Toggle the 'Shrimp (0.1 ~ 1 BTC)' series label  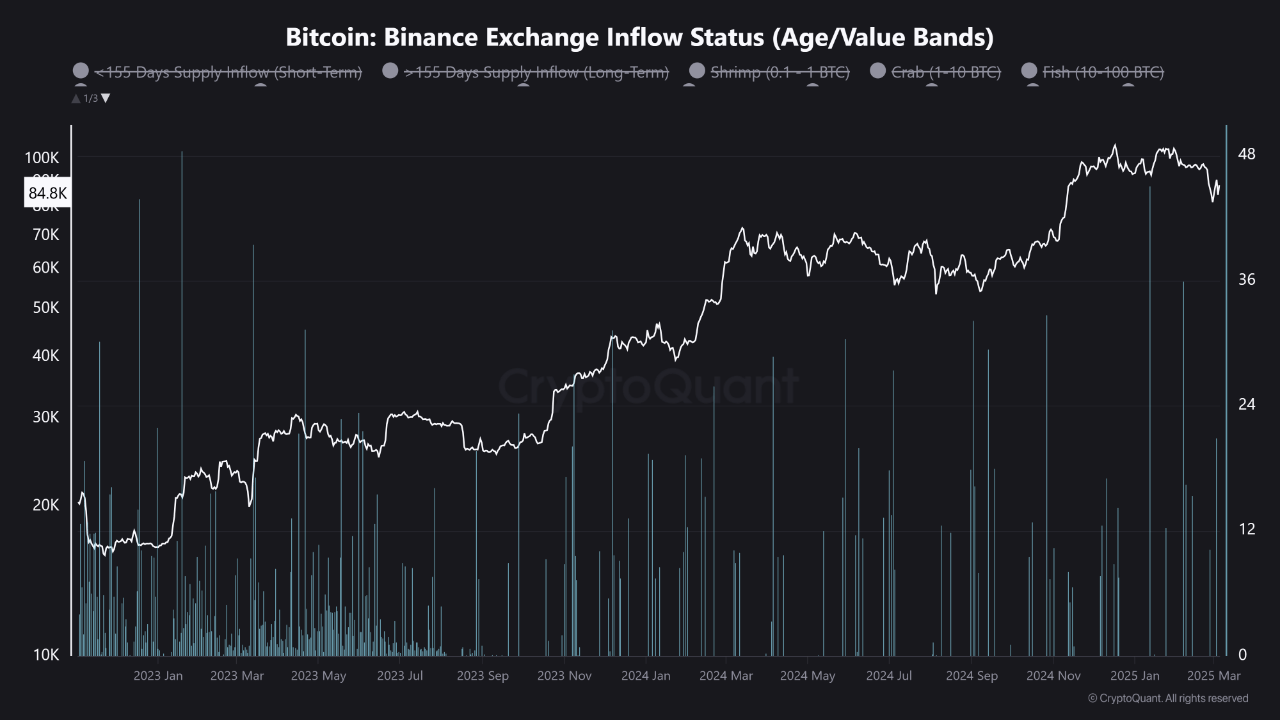(x=779, y=72)
